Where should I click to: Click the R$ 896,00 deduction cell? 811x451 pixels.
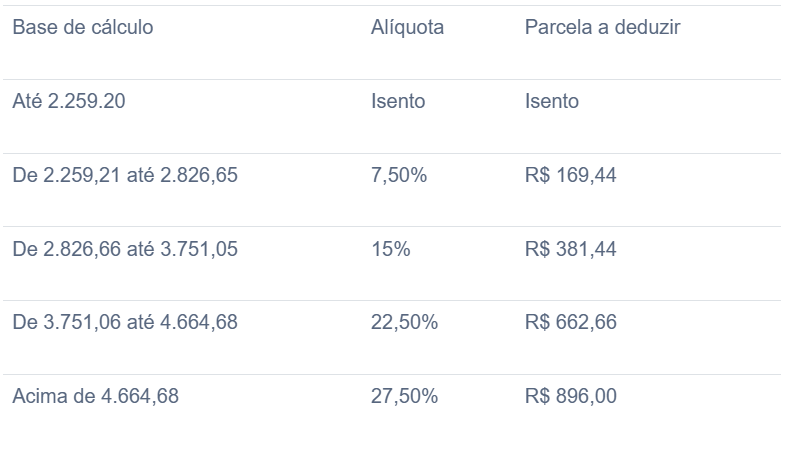point(571,396)
